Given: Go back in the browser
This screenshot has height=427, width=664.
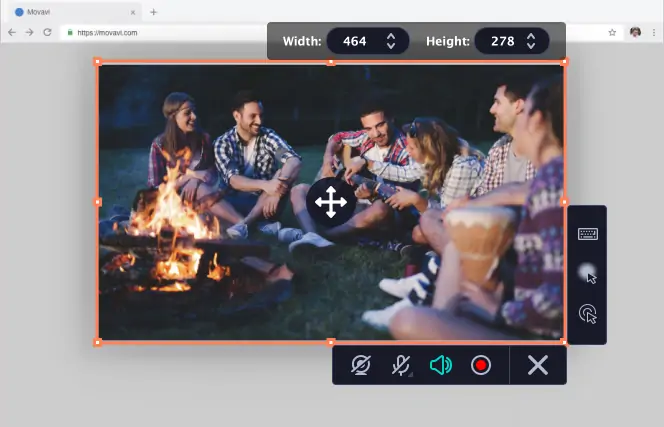Looking at the screenshot, I should click(12, 32).
